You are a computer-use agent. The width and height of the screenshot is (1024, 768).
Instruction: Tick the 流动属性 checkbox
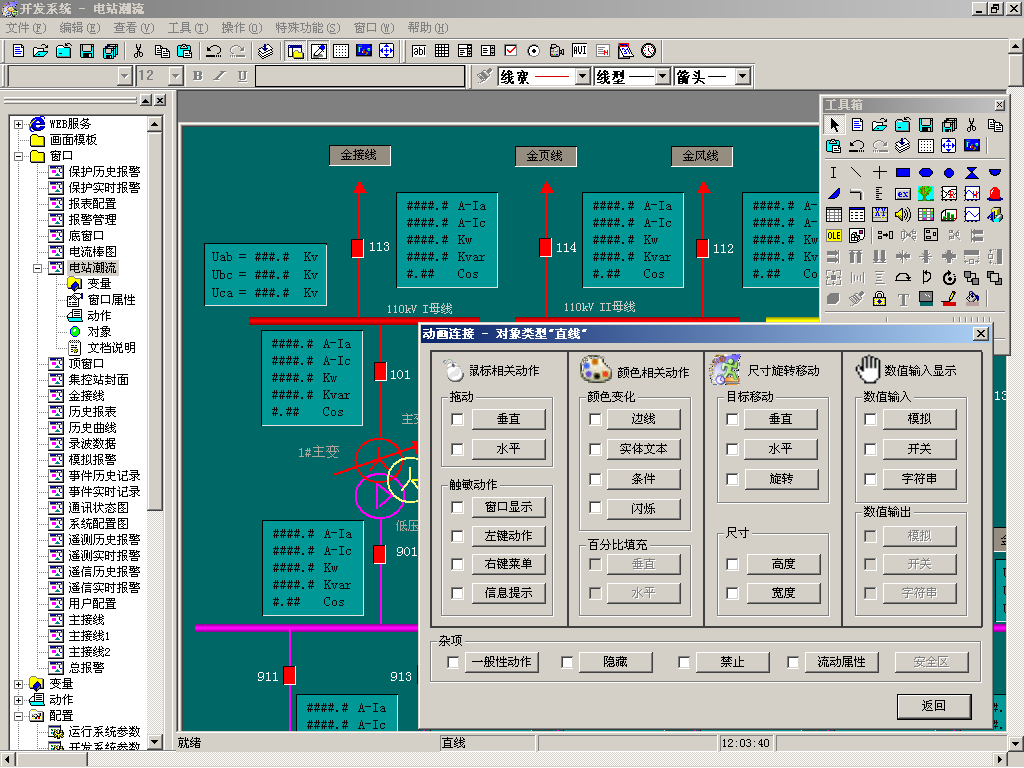tap(793, 662)
